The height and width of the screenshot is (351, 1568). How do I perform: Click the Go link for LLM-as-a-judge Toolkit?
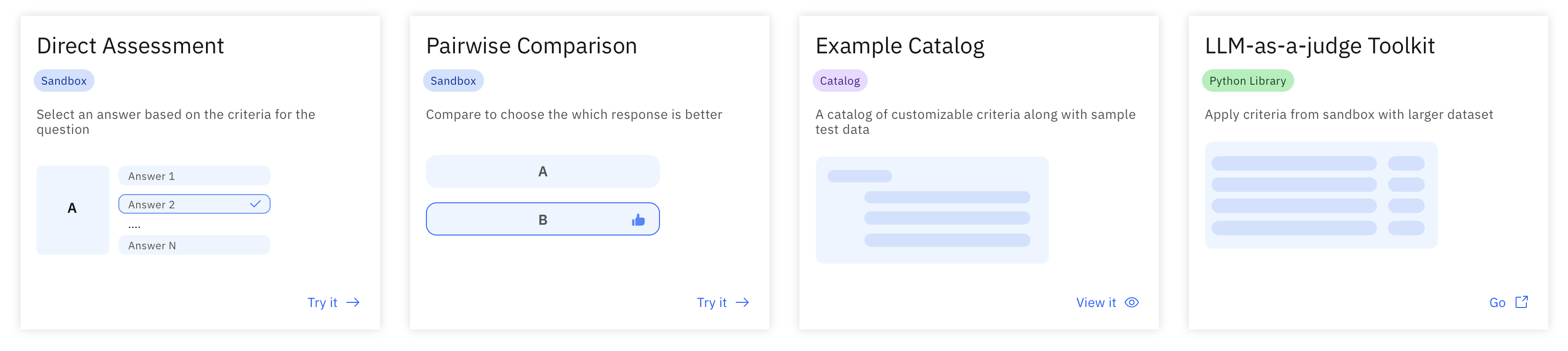pos(1497,302)
